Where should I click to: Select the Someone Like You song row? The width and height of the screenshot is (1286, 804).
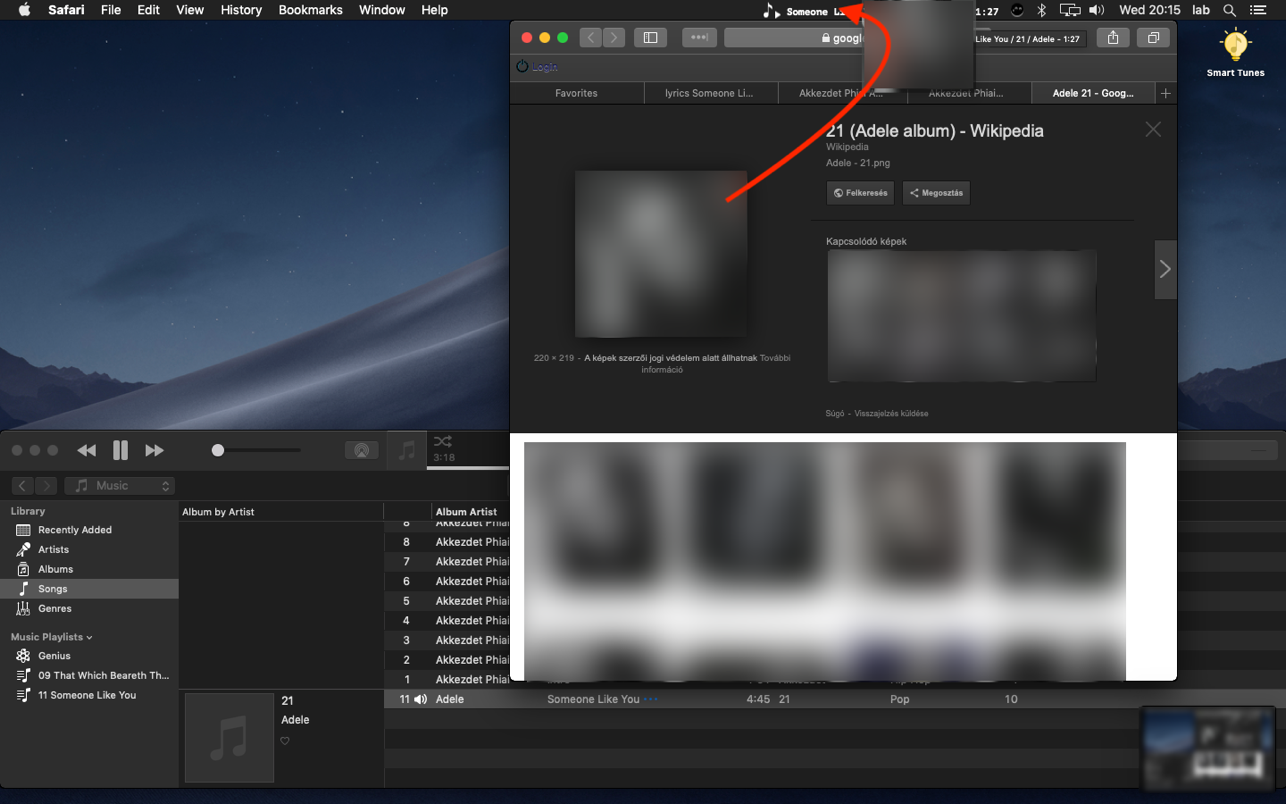835,699
